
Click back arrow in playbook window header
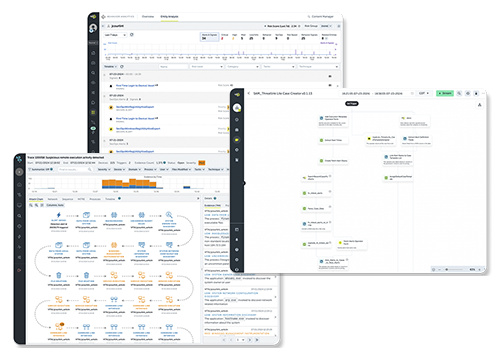point(249,93)
